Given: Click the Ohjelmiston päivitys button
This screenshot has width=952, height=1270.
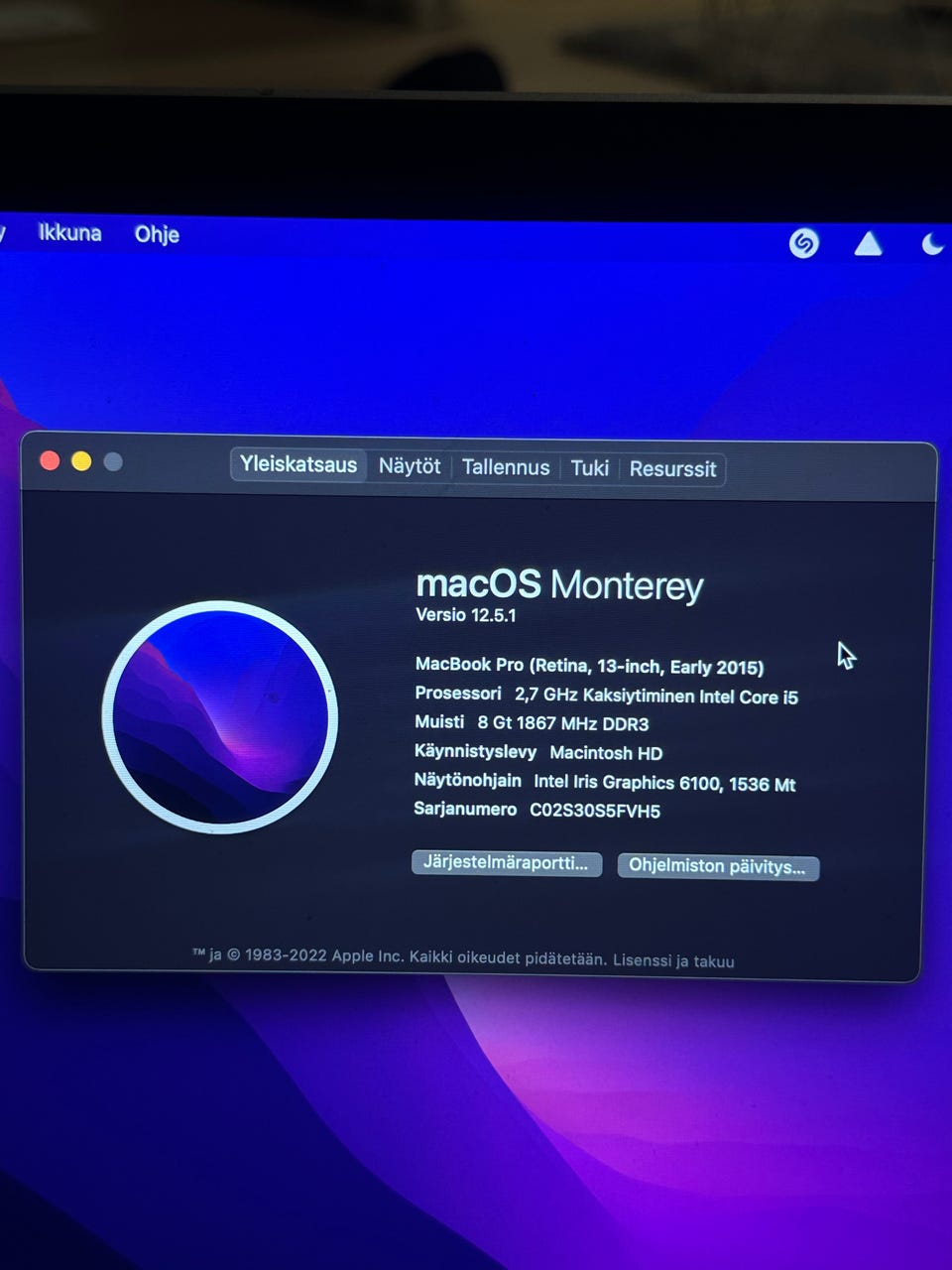Looking at the screenshot, I should coord(718,866).
